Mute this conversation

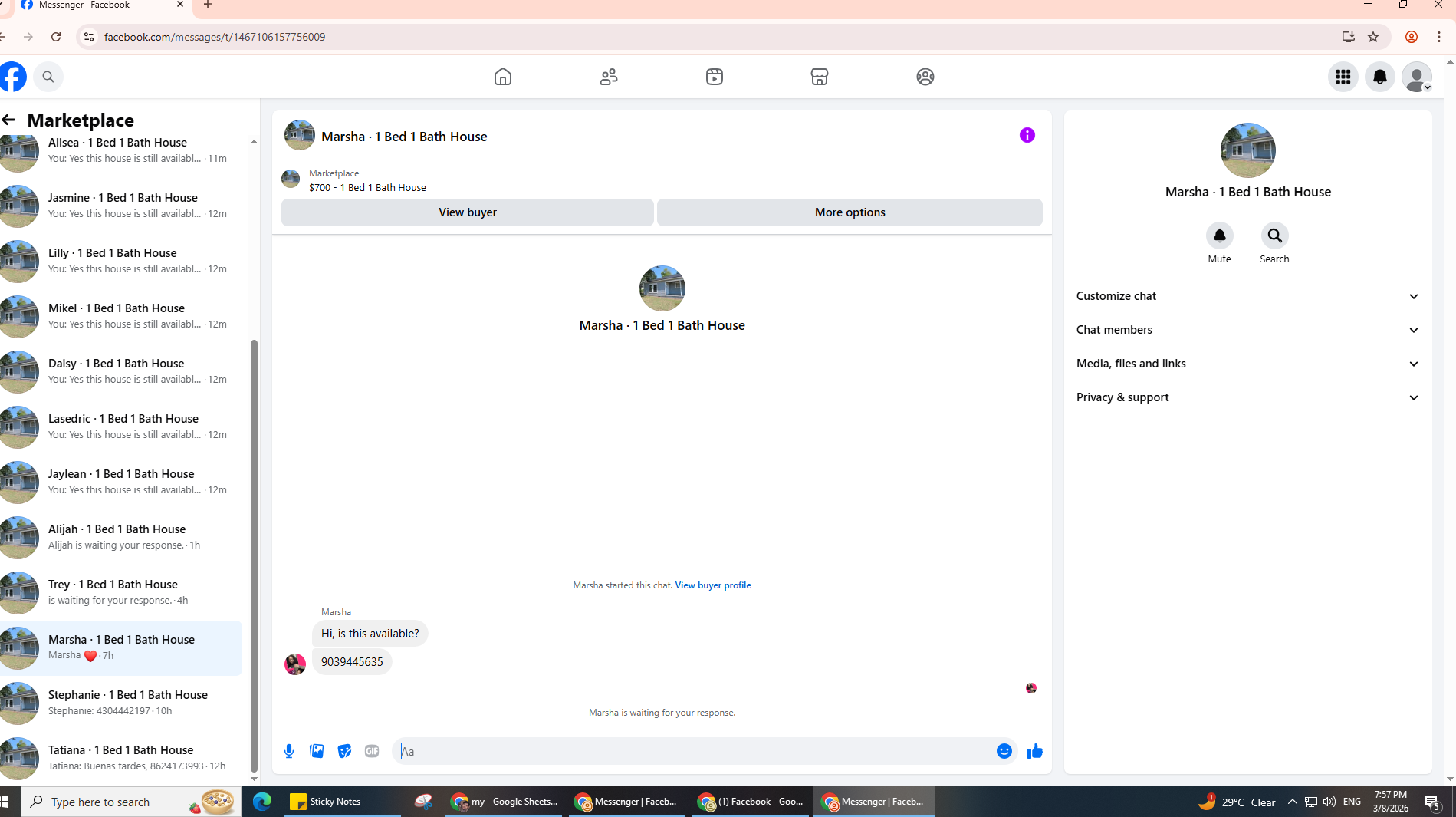pyautogui.click(x=1219, y=236)
